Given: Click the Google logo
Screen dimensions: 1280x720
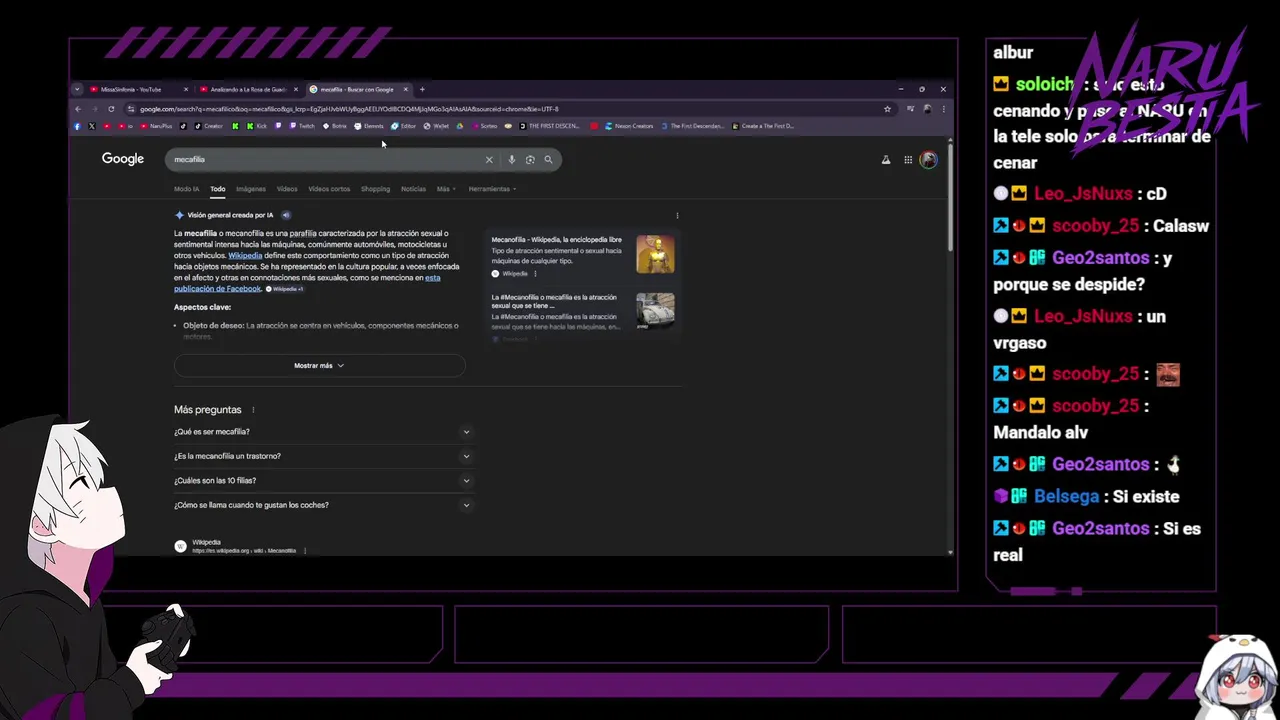Looking at the screenshot, I should coord(123,159).
